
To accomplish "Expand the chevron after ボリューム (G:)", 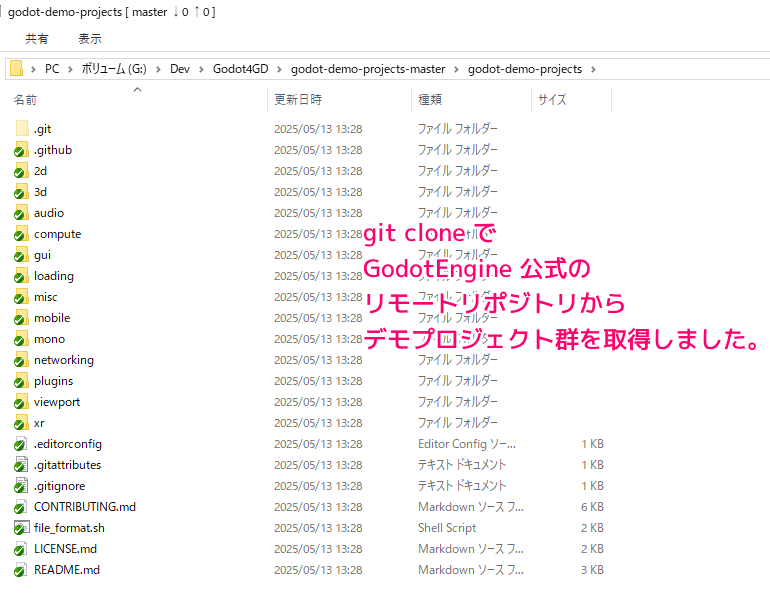I will tap(158, 69).
